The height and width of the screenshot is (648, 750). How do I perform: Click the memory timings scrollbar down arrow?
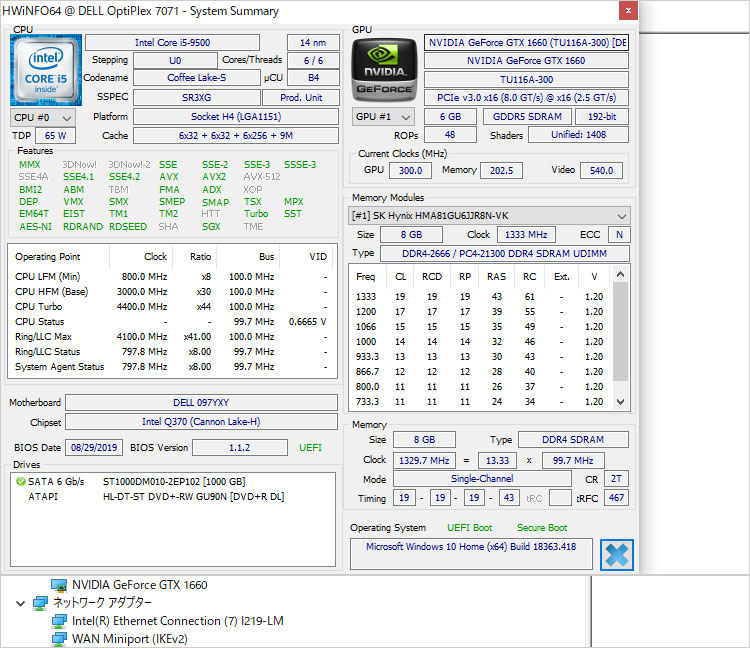pyautogui.click(x=620, y=402)
